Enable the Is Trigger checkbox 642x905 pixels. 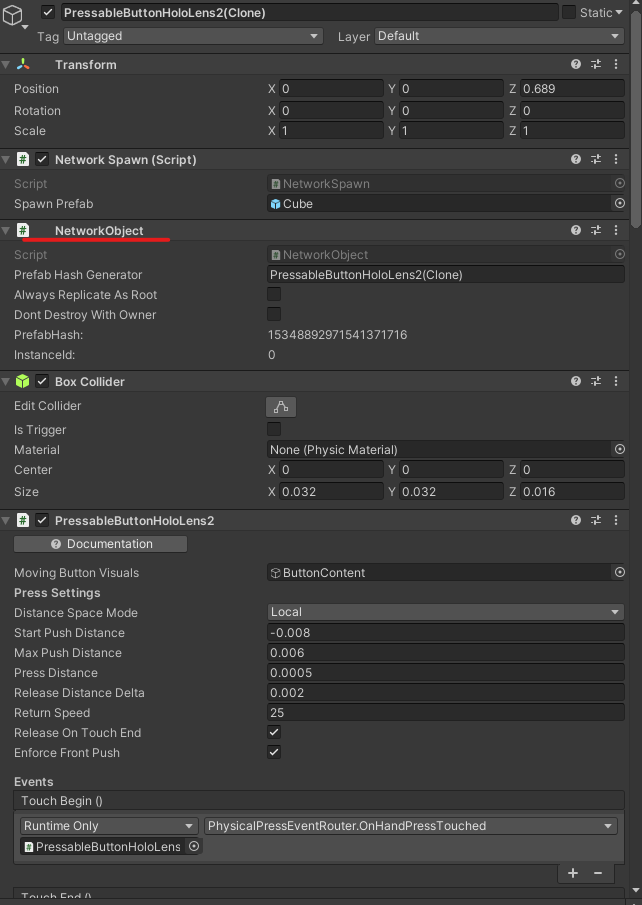coord(274,430)
